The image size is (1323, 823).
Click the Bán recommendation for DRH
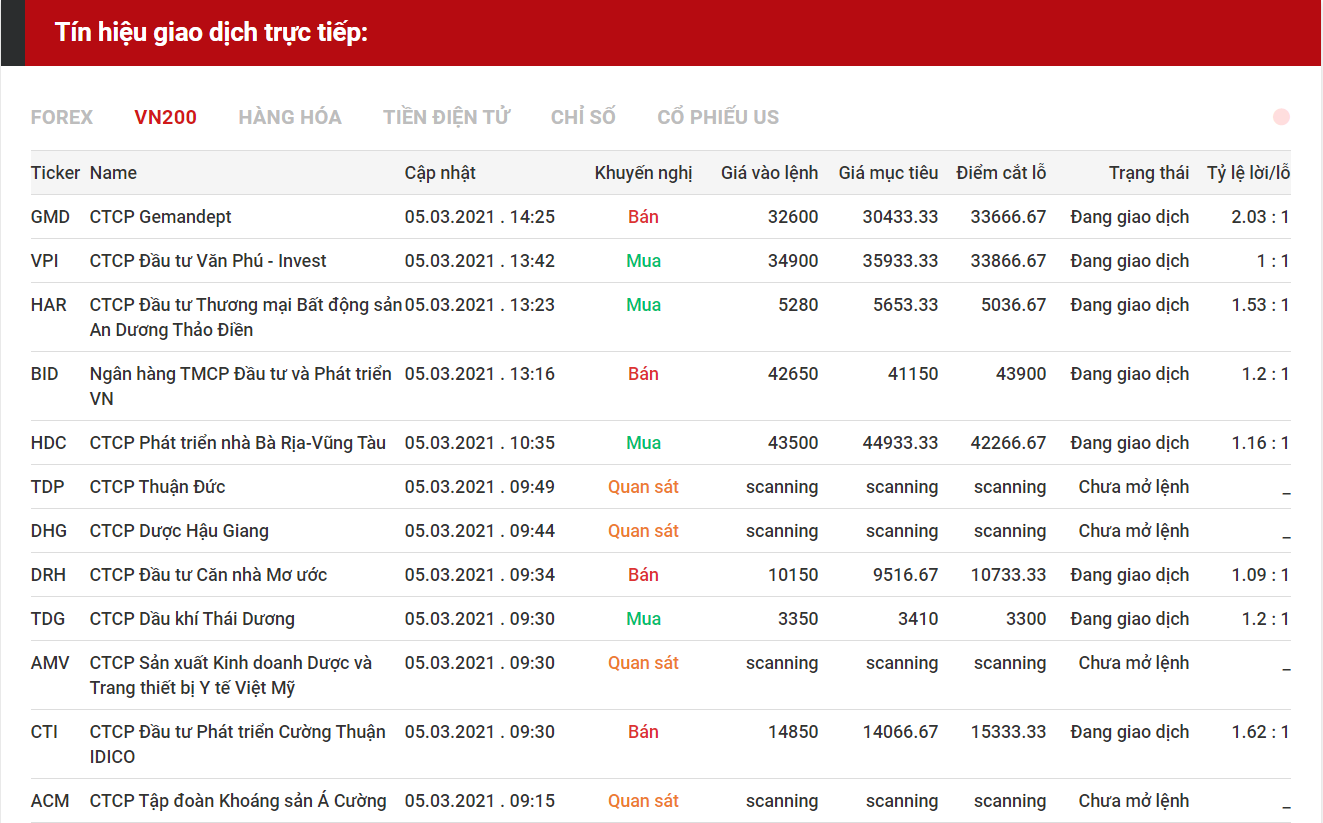tap(643, 575)
